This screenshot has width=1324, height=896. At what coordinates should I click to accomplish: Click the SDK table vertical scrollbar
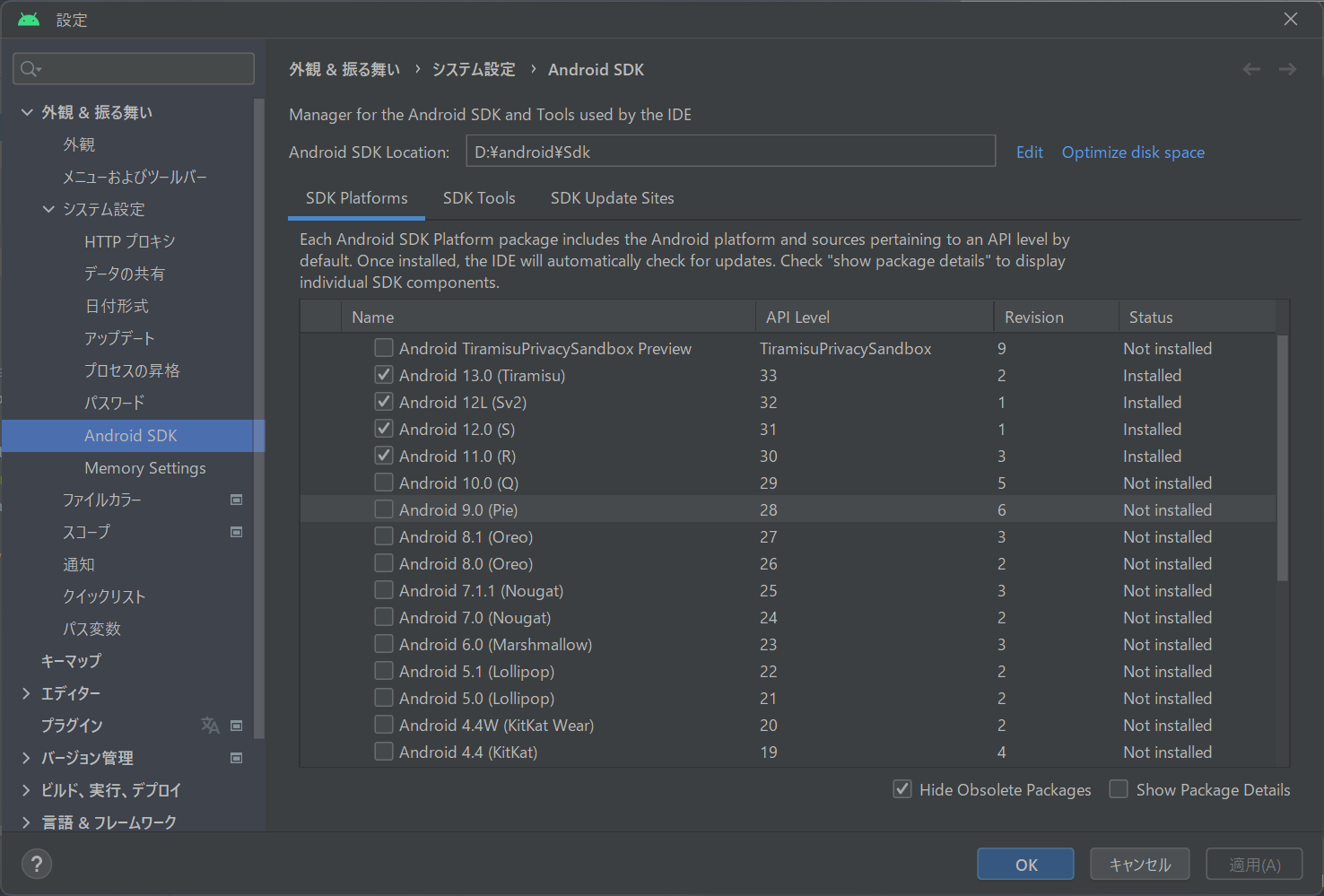(x=1283, y=457)
